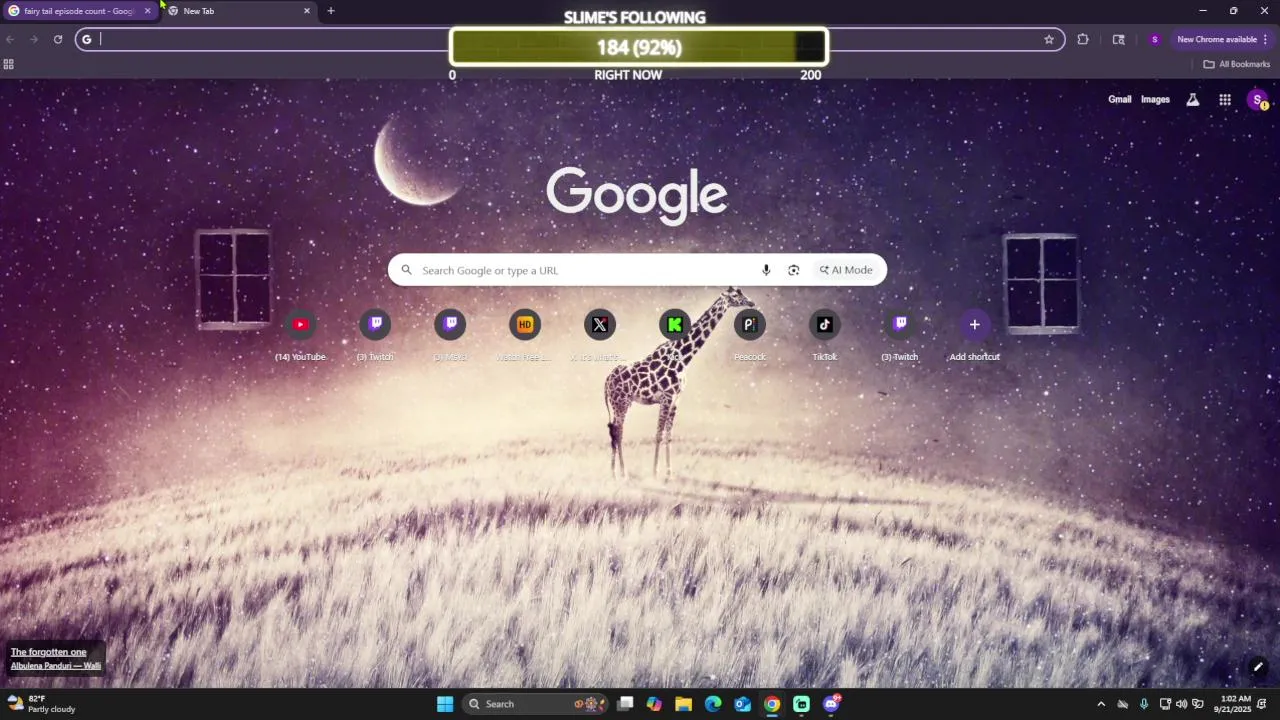Open the Extensions puzzle icon
1280x720 pixels.
[1083, 39]
